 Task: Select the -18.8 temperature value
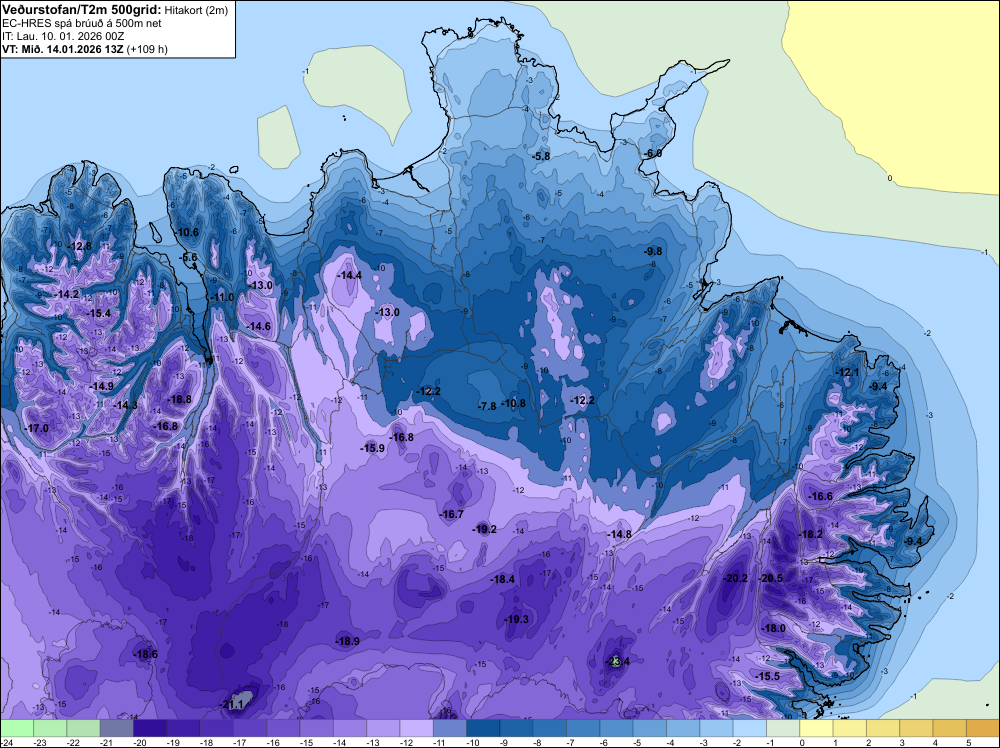tap(179, 399)
